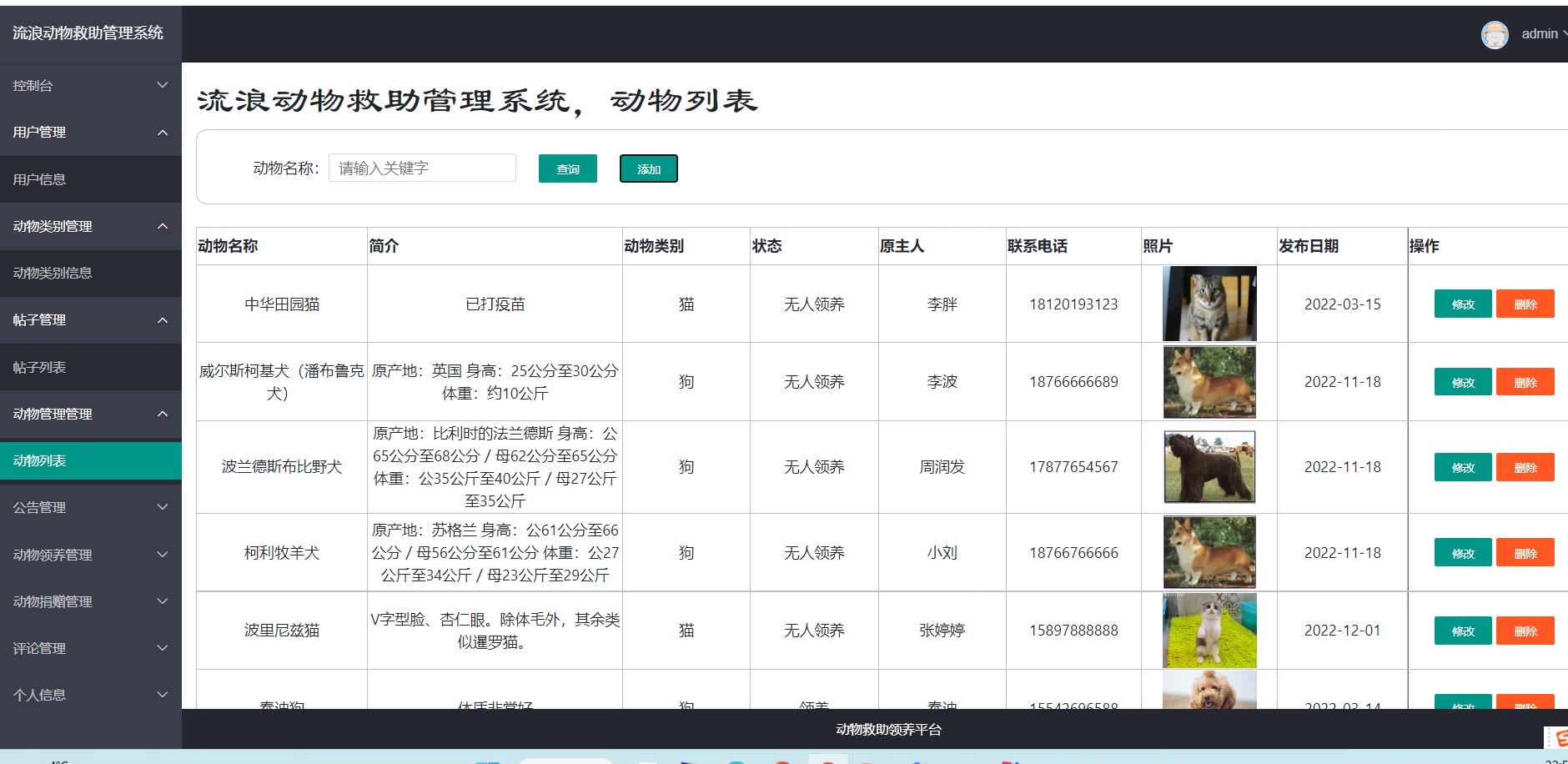Open the 波兰德斯布比野犬 dog photo thumbnail
1568x764 pixels.
coord(1209,467)
